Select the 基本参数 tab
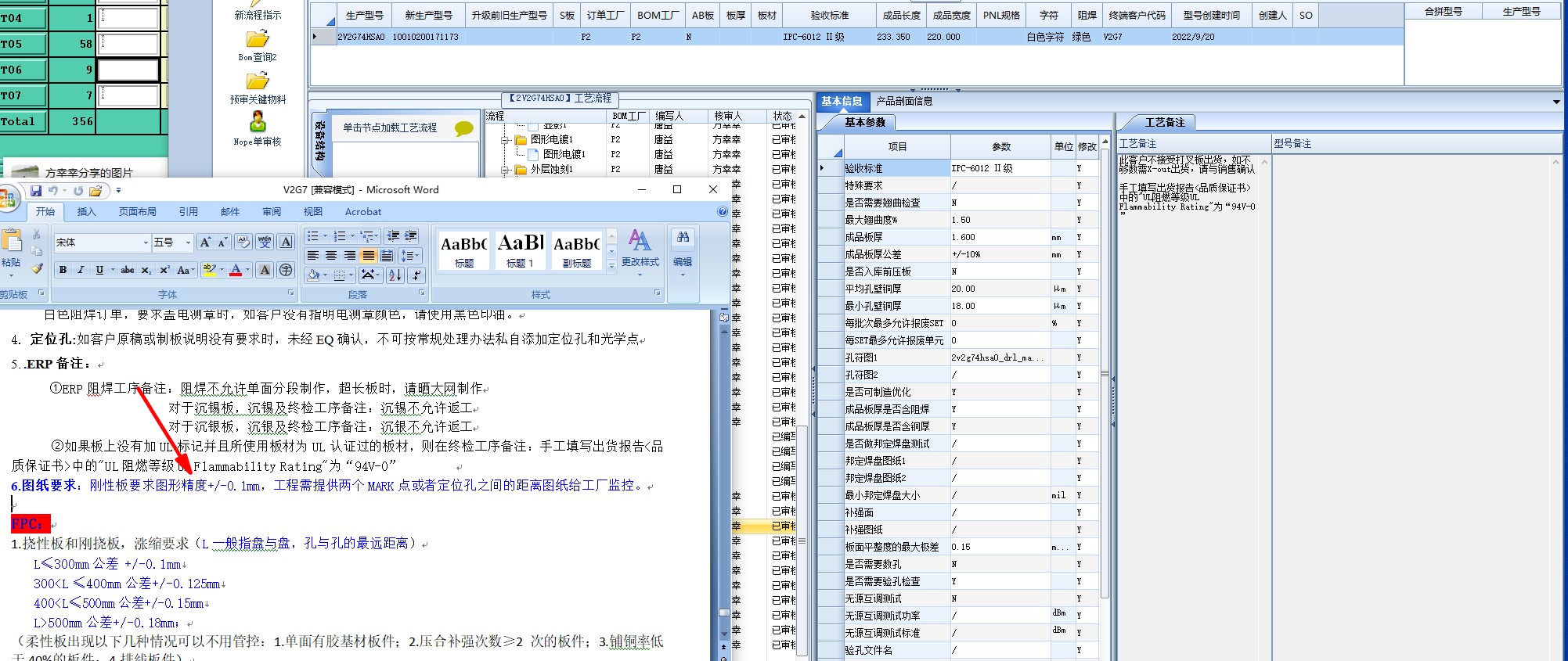 [x=864, y=122]
